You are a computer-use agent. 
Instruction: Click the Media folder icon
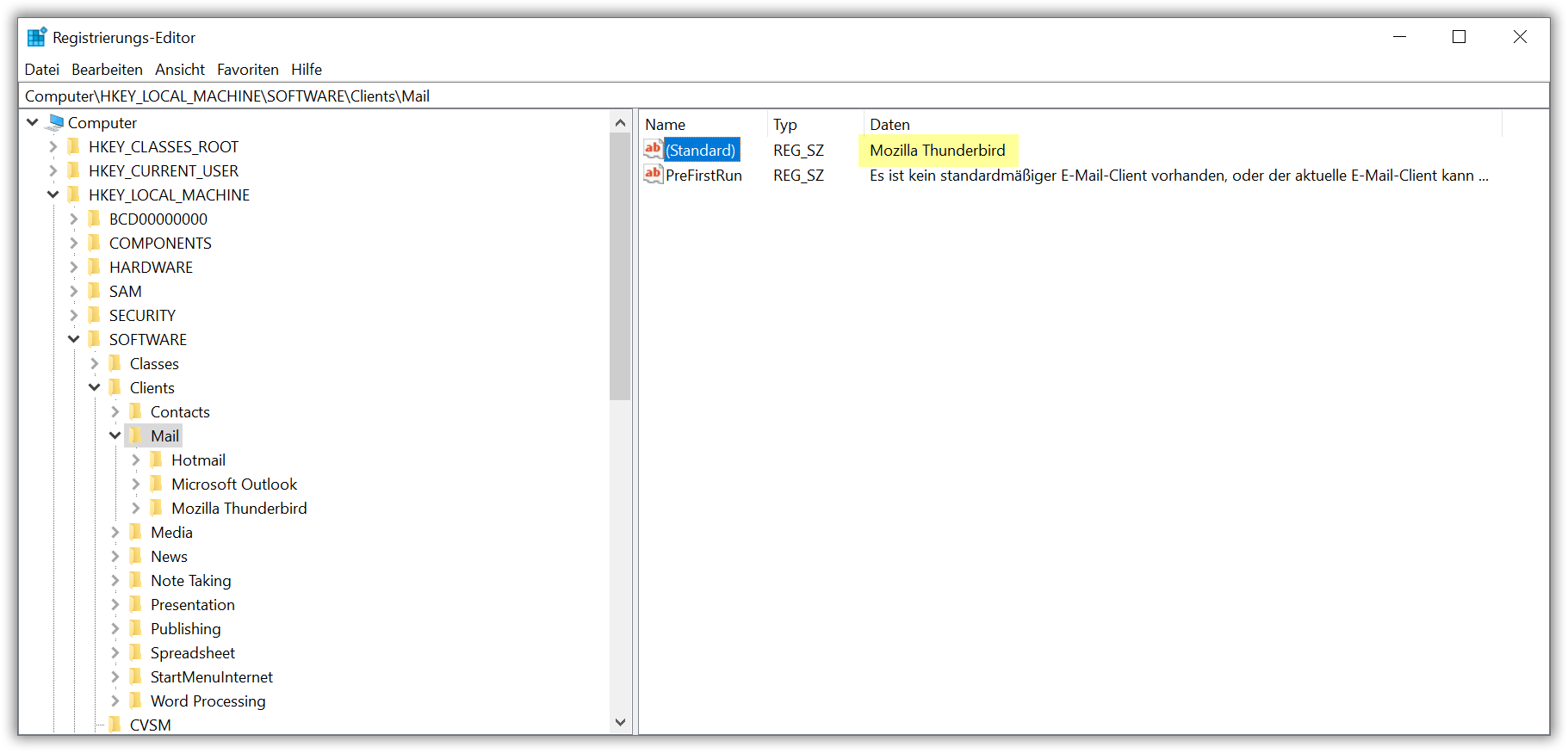136,532
